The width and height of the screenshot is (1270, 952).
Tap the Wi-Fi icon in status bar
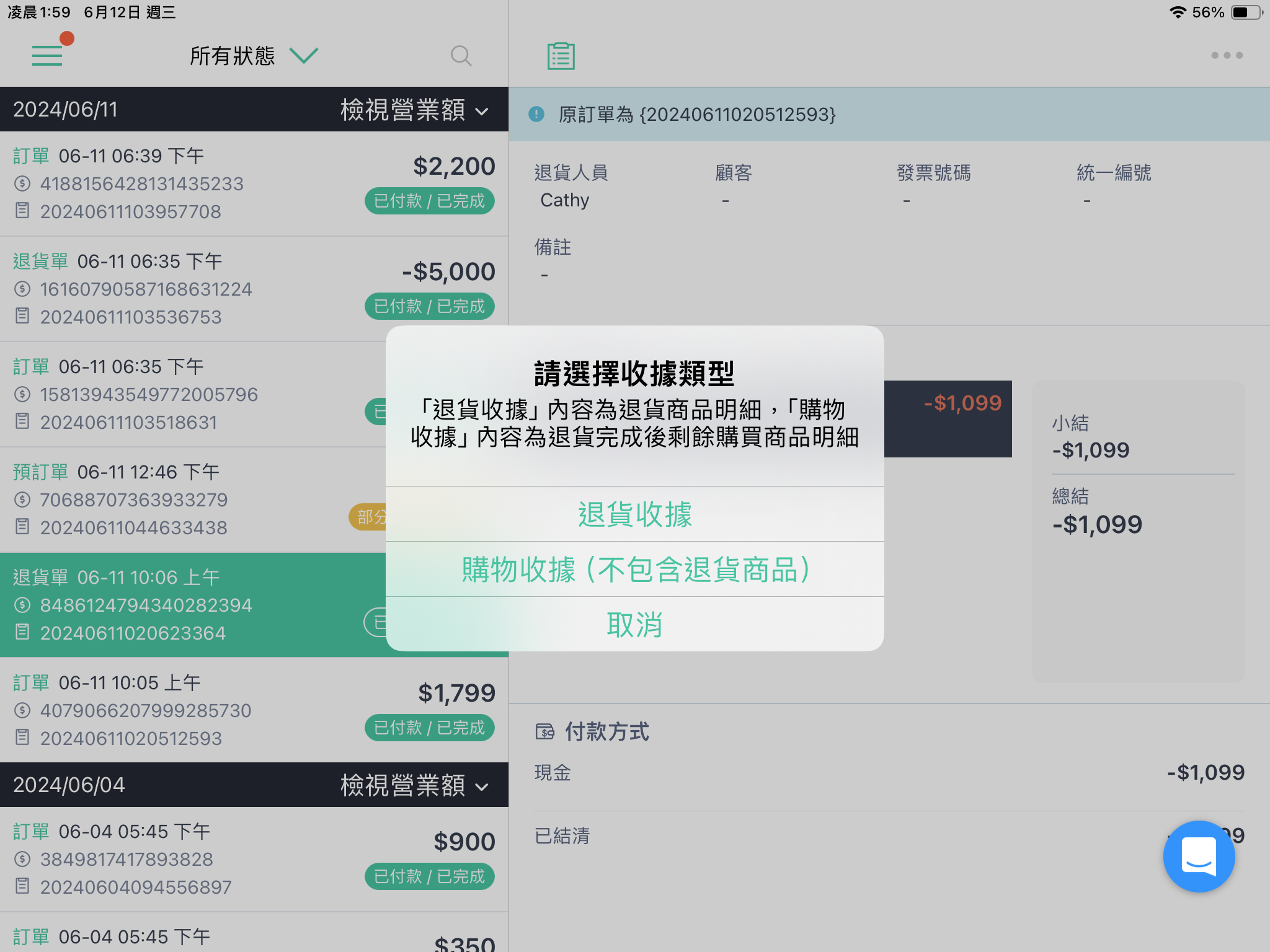coord(1178,12)
